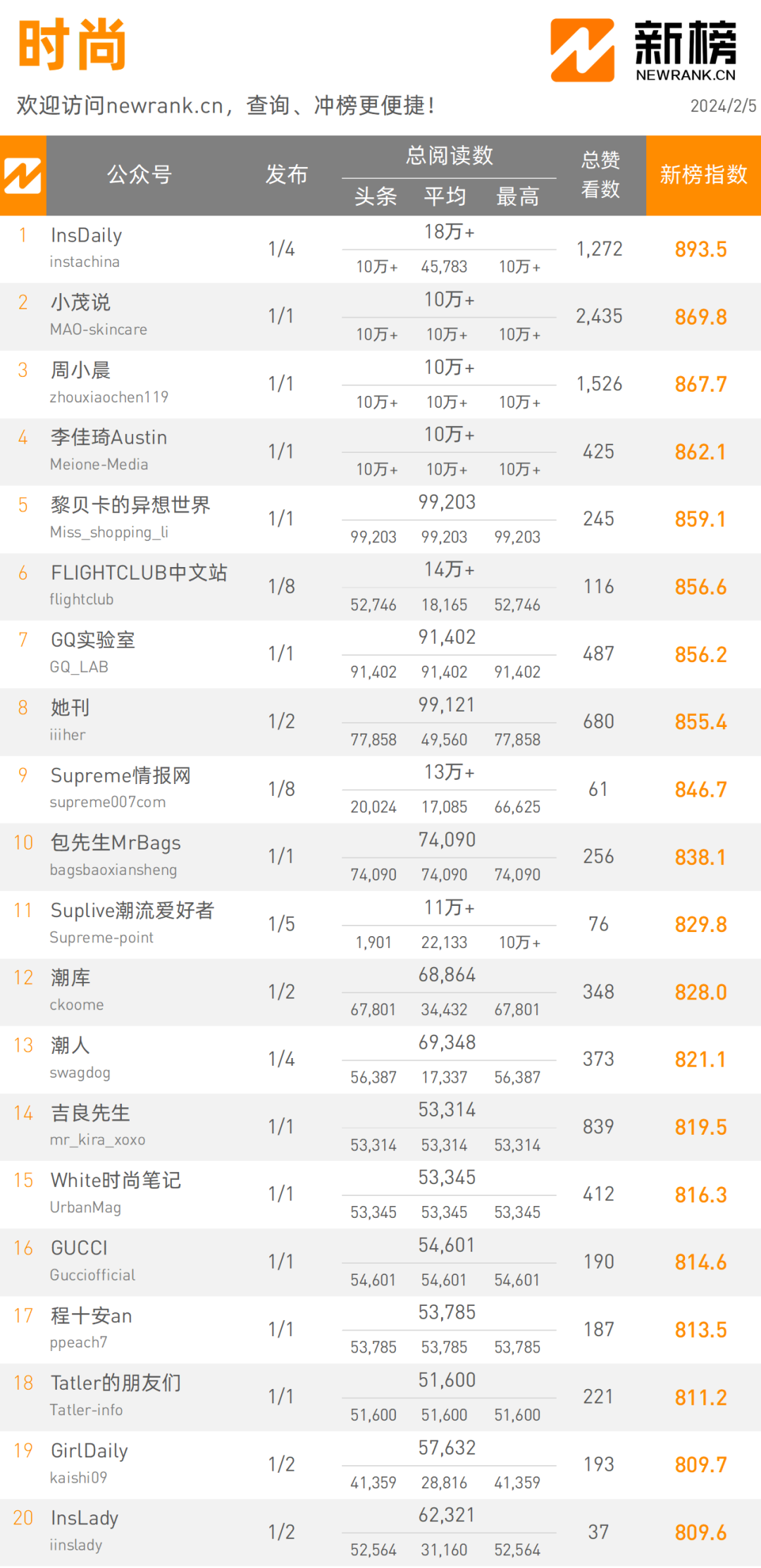
Task: Click the 新榜 NEWRANK.CN brand text
Action: (686, 51)
